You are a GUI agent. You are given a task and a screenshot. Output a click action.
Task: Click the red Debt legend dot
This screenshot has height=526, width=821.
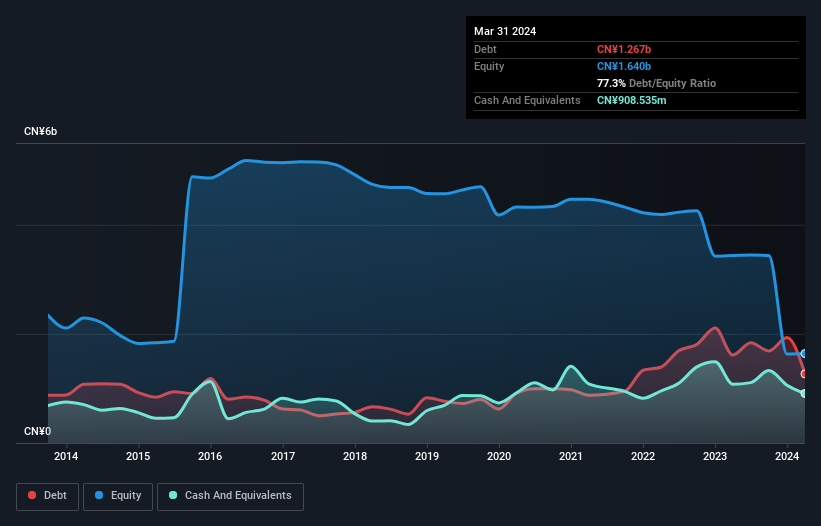click(x=32, y=495)
